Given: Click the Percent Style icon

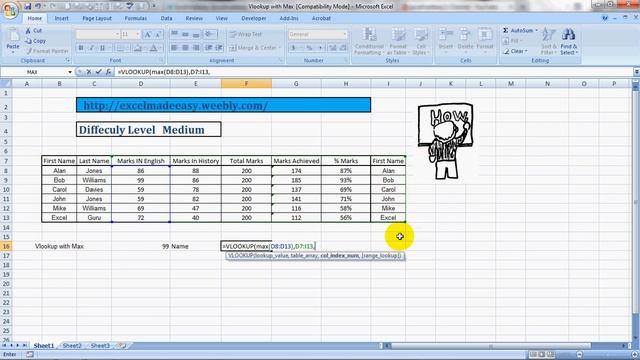Looking at the screenshot, I should (309, 48).
